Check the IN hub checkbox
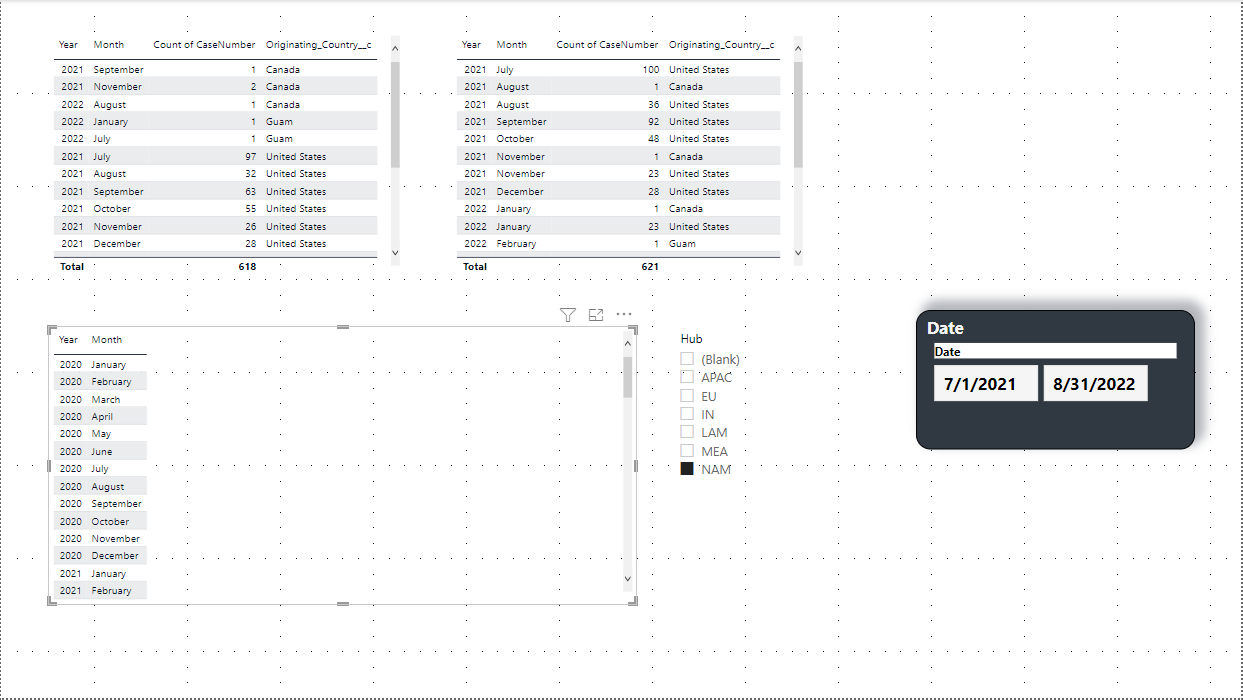This screenshot has height=700, width=1243. pos(687,414)
